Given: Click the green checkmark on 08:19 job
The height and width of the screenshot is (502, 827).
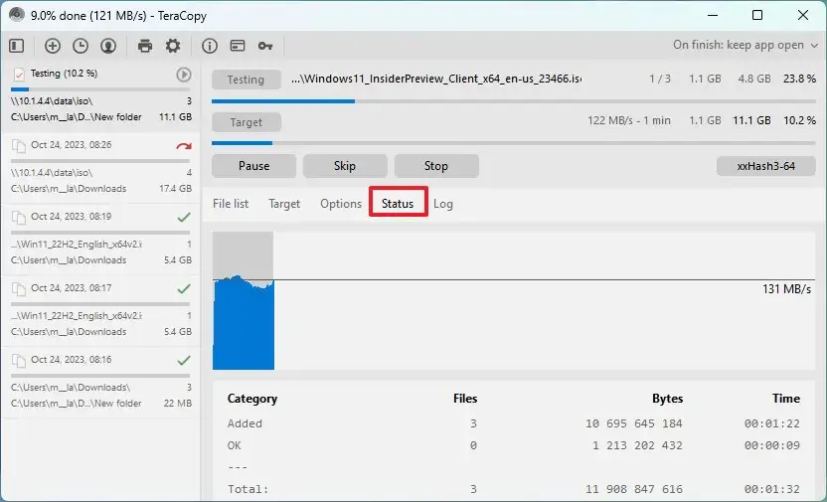Looking at the screenshot, I should (184, 217).
